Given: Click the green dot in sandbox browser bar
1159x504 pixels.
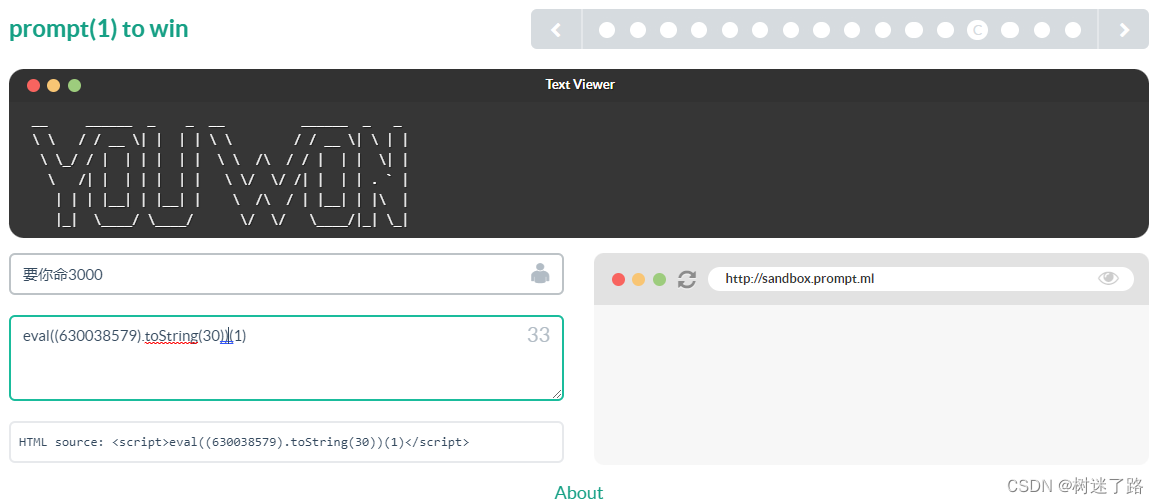Looking at the screenshot, I should click(659, 279).
